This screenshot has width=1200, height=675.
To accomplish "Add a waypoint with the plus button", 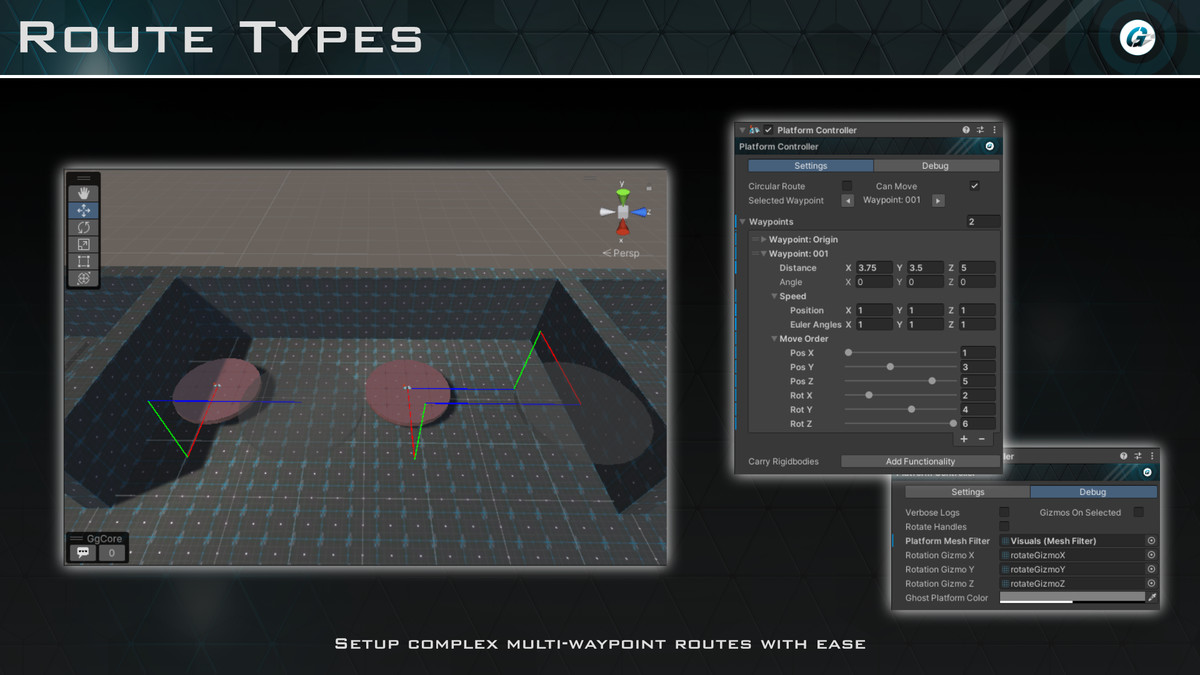I will tap(964, 439).
